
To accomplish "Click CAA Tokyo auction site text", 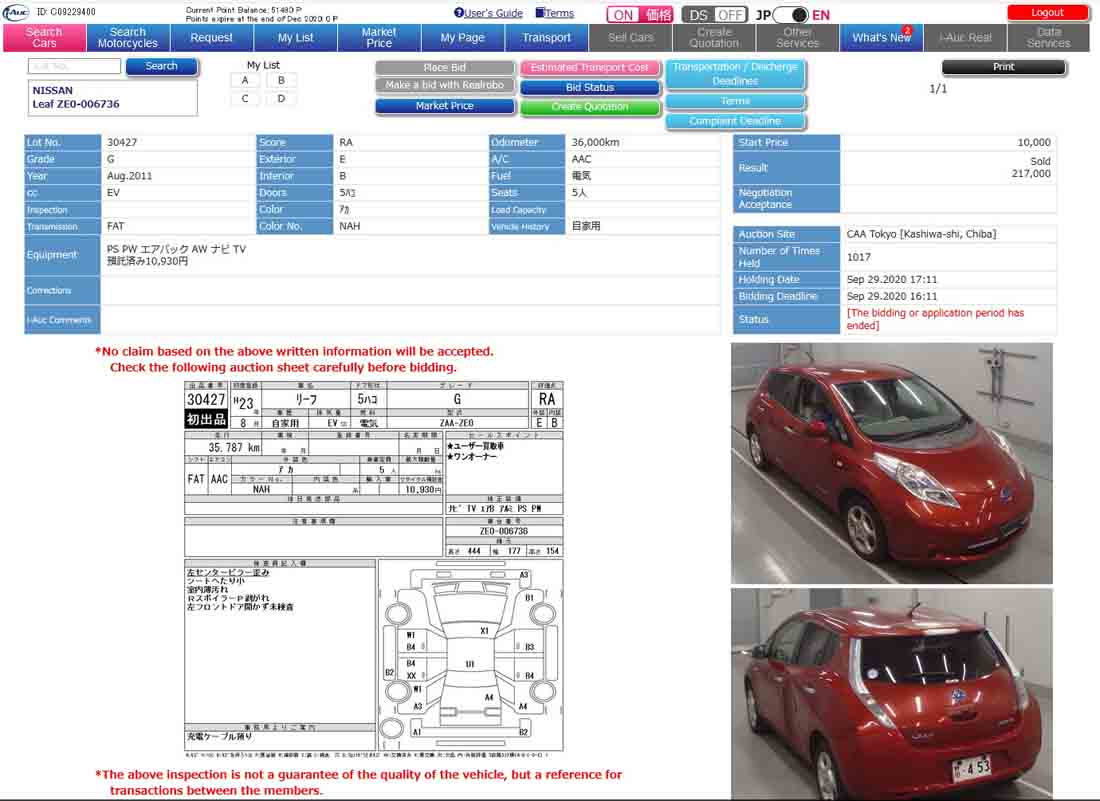I will pyautogui.click(x=921, y=234).
